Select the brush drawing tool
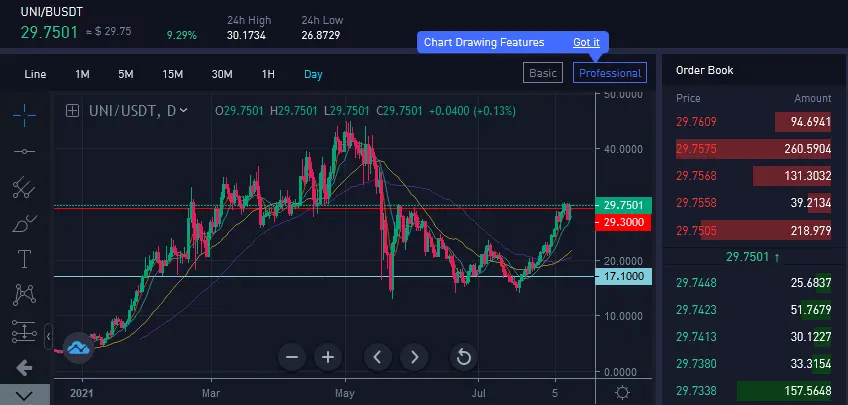The width and height of the screenshot is (848, 405). pyautogui.click(x=24, y=223)
